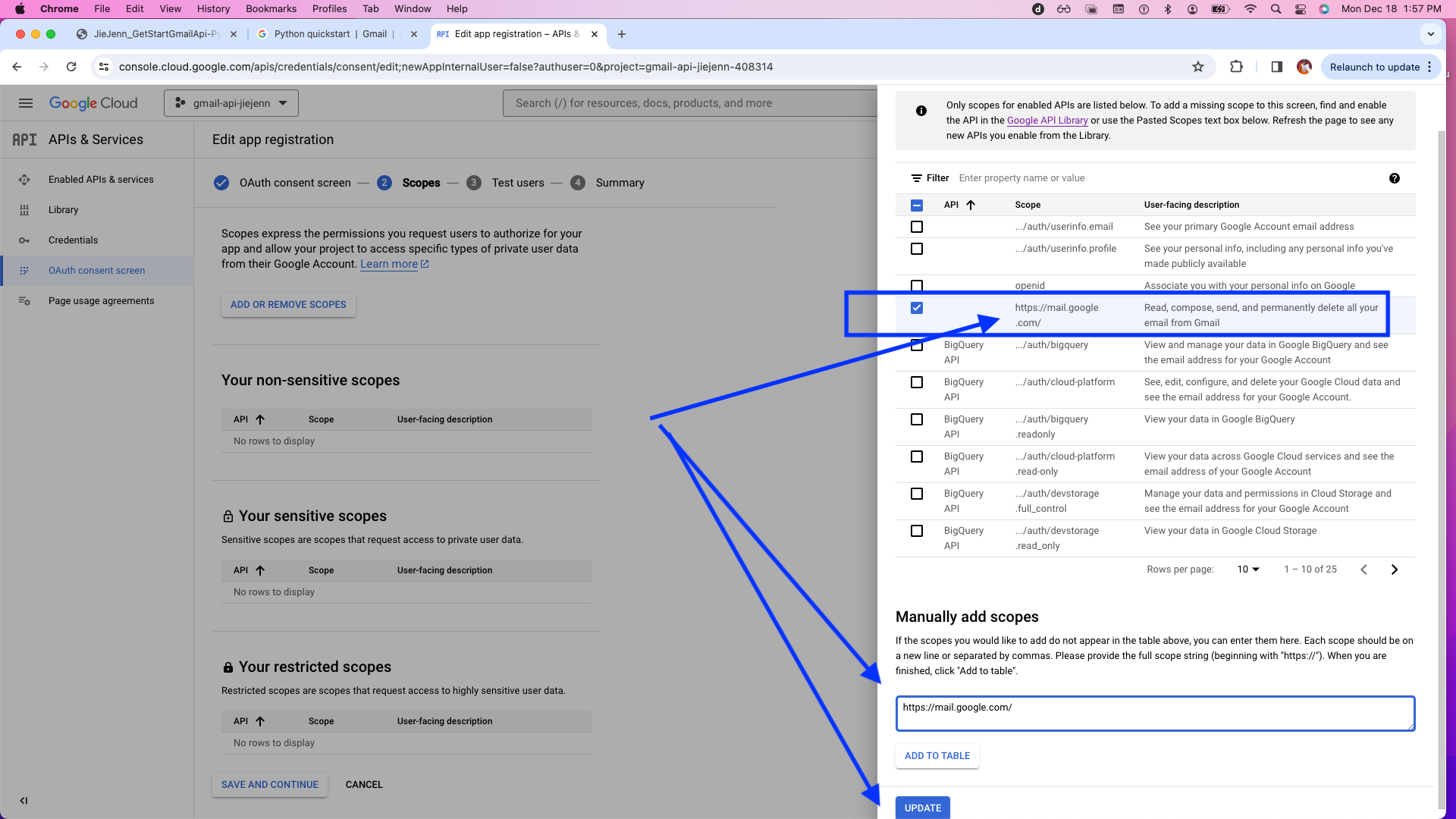
Task: Click the browser back arrow
Action: point(17,67)
